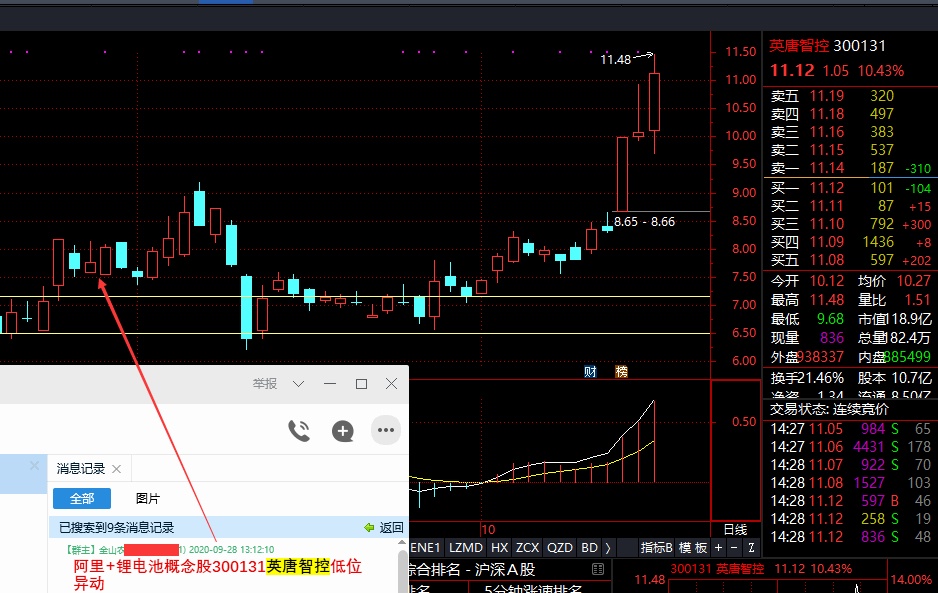Select the 消息记录 tab
Image resolution: width=938 pixels, height=593 pixels.
point(81,469)
